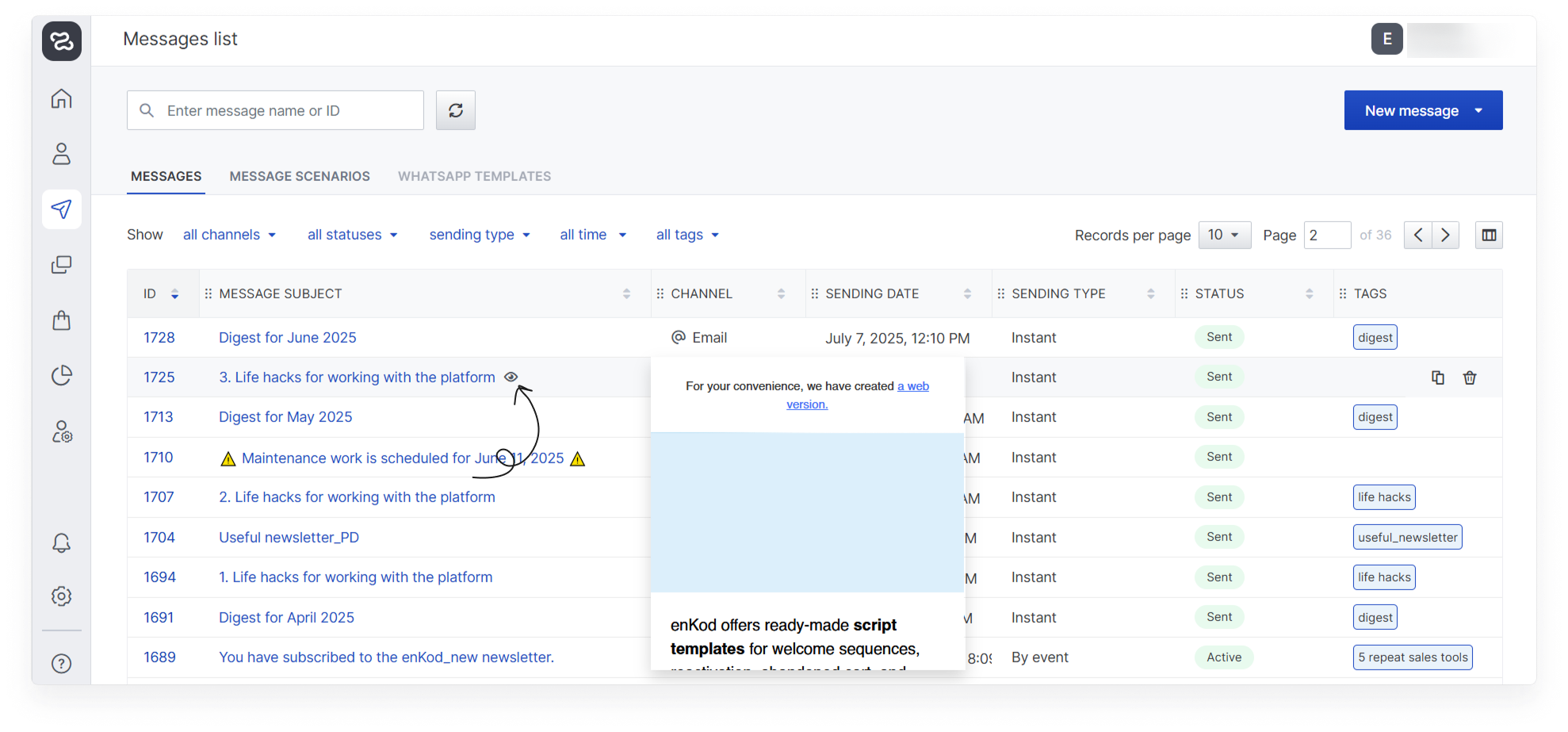
Task: Open the Digest for June 2025 message link
Action: click(x=287, y=338)
